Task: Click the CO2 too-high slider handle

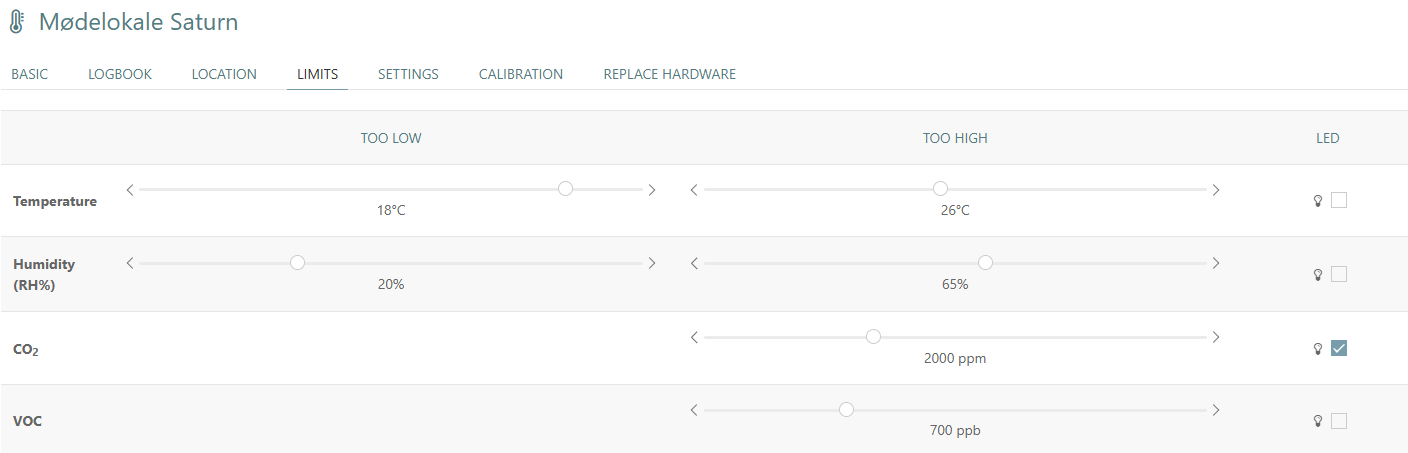Action: [873, 337]
